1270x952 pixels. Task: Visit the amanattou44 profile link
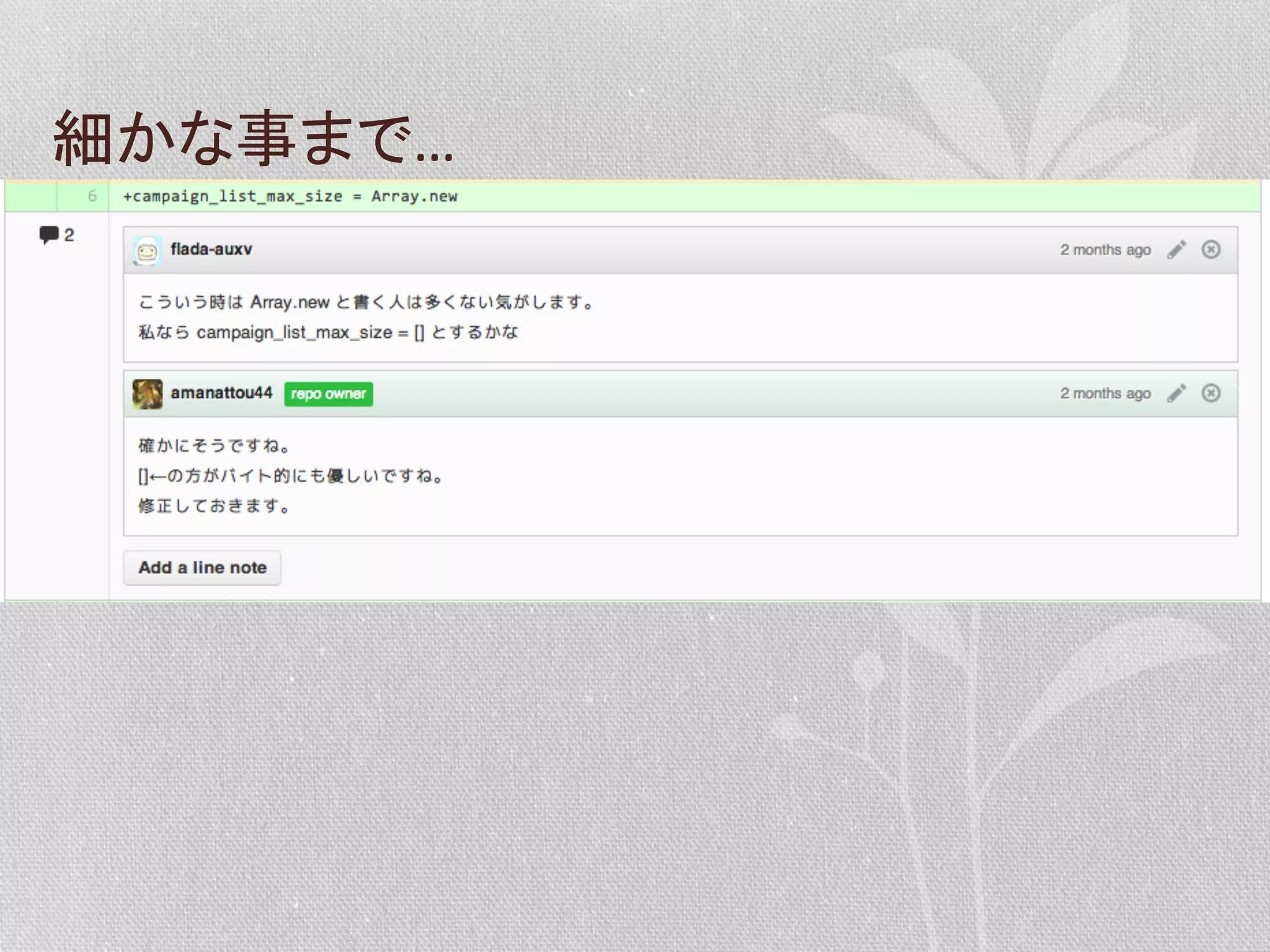221,393
